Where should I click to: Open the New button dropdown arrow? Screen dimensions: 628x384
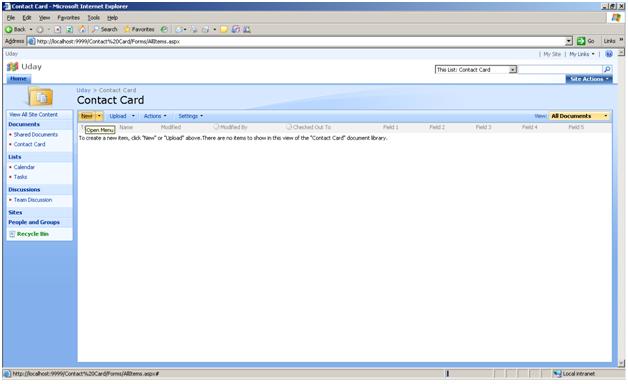99,116
